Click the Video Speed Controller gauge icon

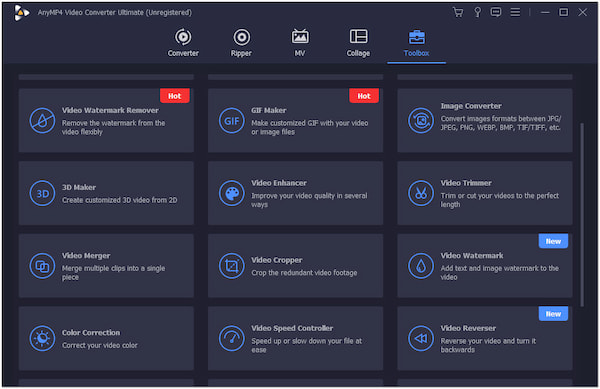tap(232, 339)
